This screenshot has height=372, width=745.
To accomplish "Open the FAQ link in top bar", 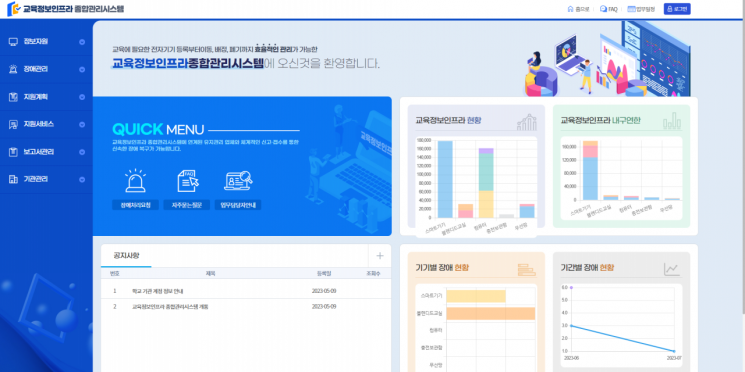I will (609, 9).
